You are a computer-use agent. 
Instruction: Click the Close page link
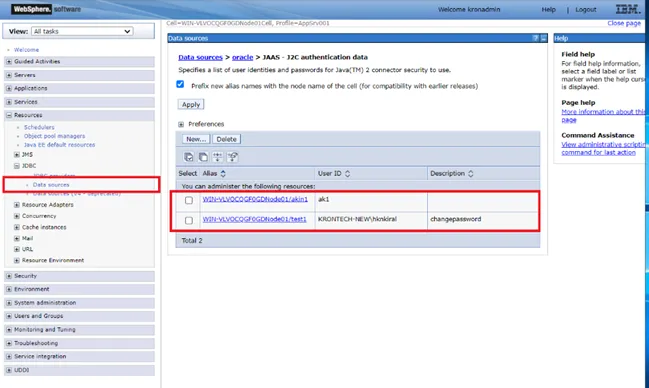tap(624, 23)
